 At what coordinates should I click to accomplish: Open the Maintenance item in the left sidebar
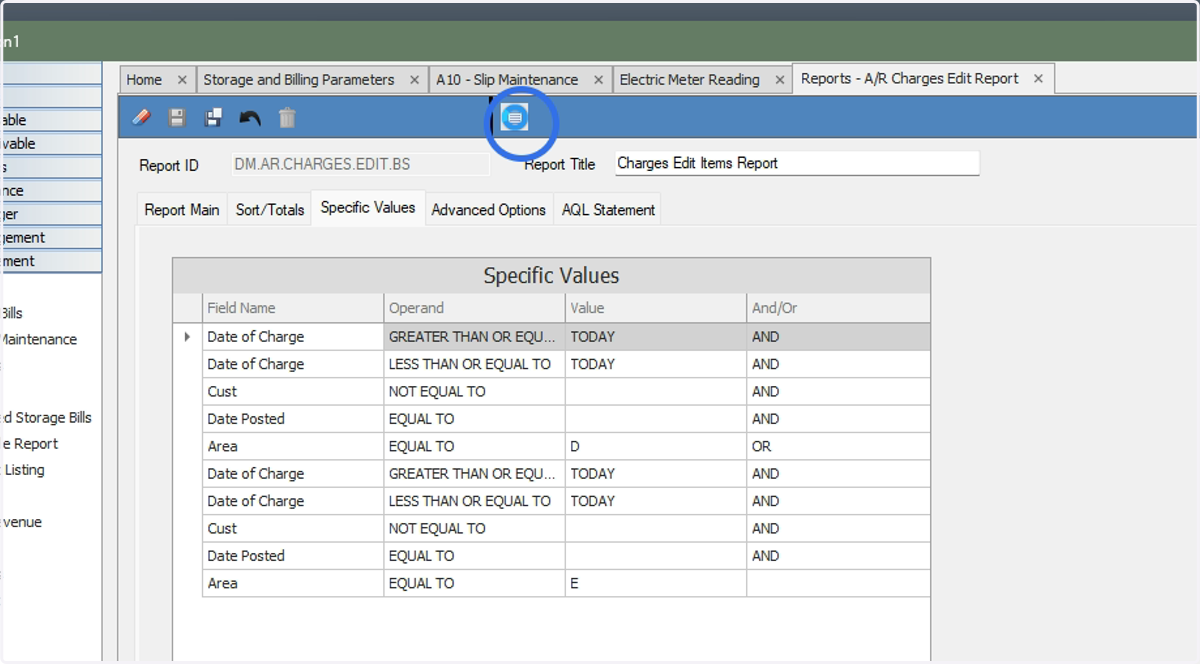39,339
